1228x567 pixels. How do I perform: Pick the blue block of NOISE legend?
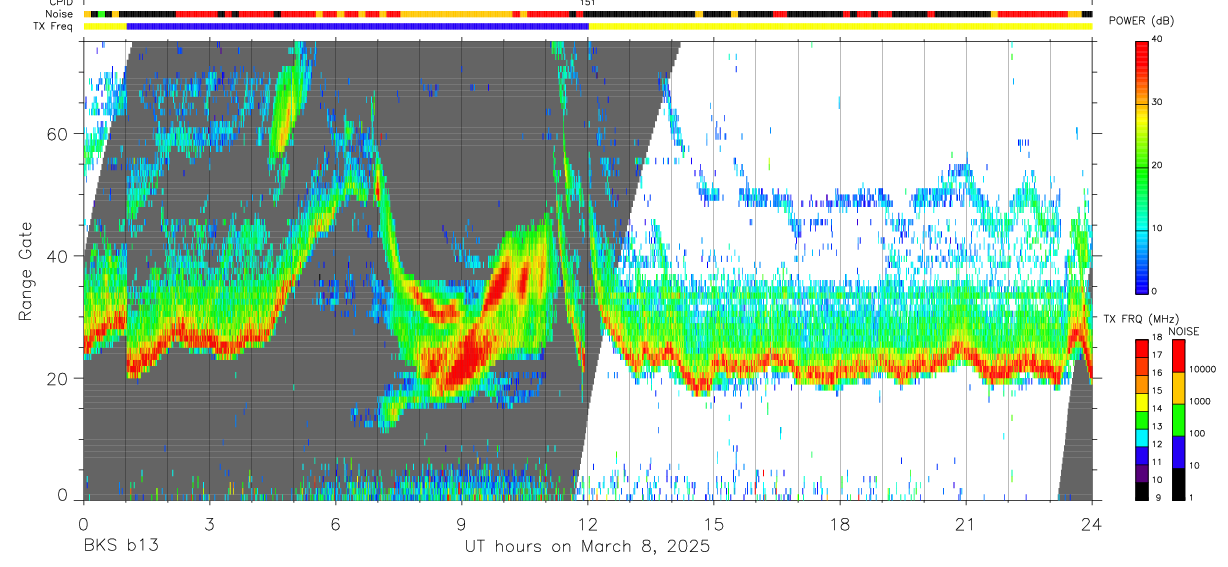tap(1178, 452)
